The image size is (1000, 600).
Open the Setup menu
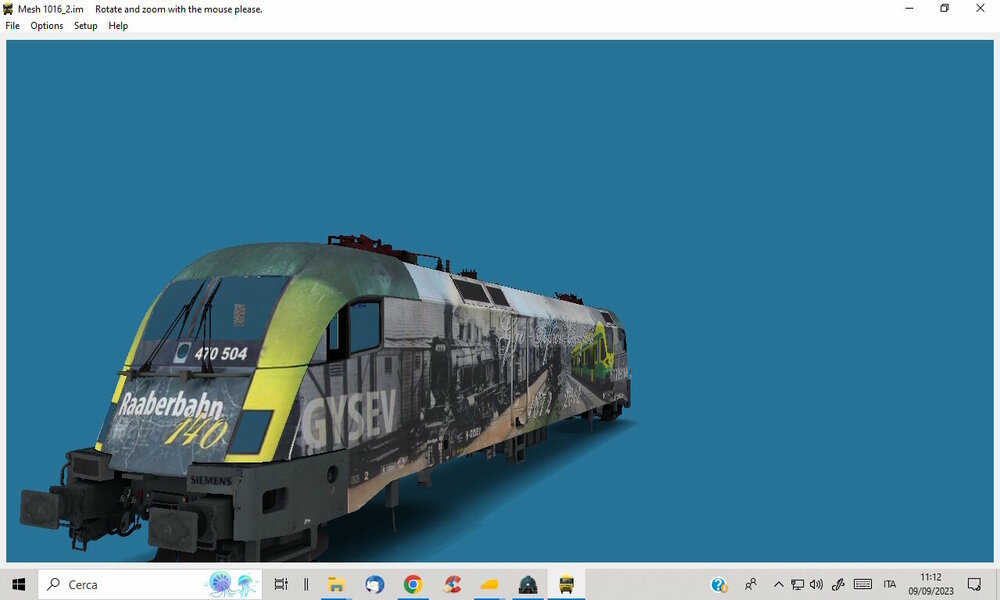point(85,26)
